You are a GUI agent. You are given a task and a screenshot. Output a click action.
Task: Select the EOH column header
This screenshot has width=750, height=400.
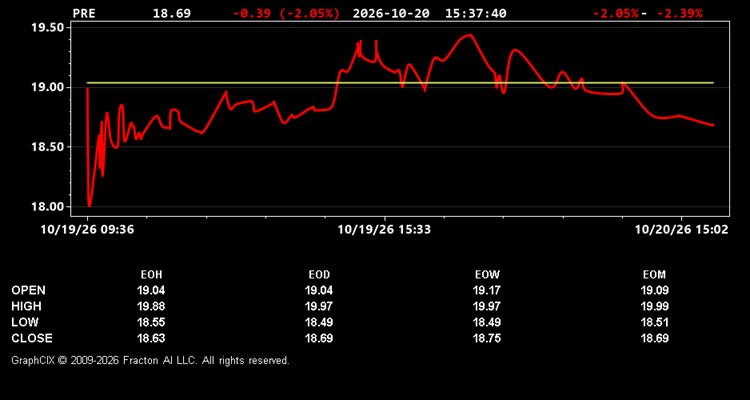click(x=151, y=275)
